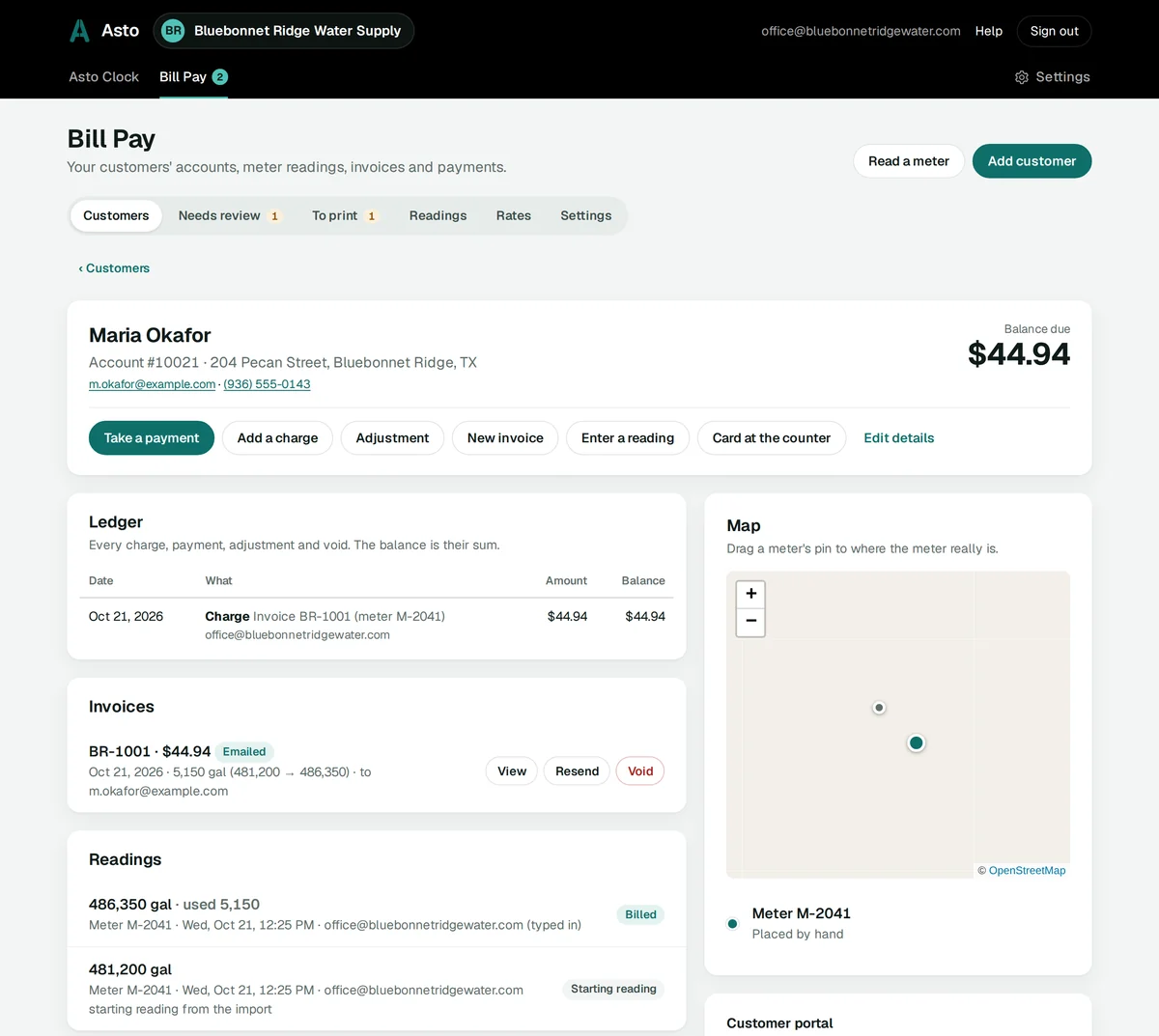The height and width of the screenshot is (1036, 1159).
Task: Select the Oct 21, 2026 ledger date
Action: tap(126, 617)
